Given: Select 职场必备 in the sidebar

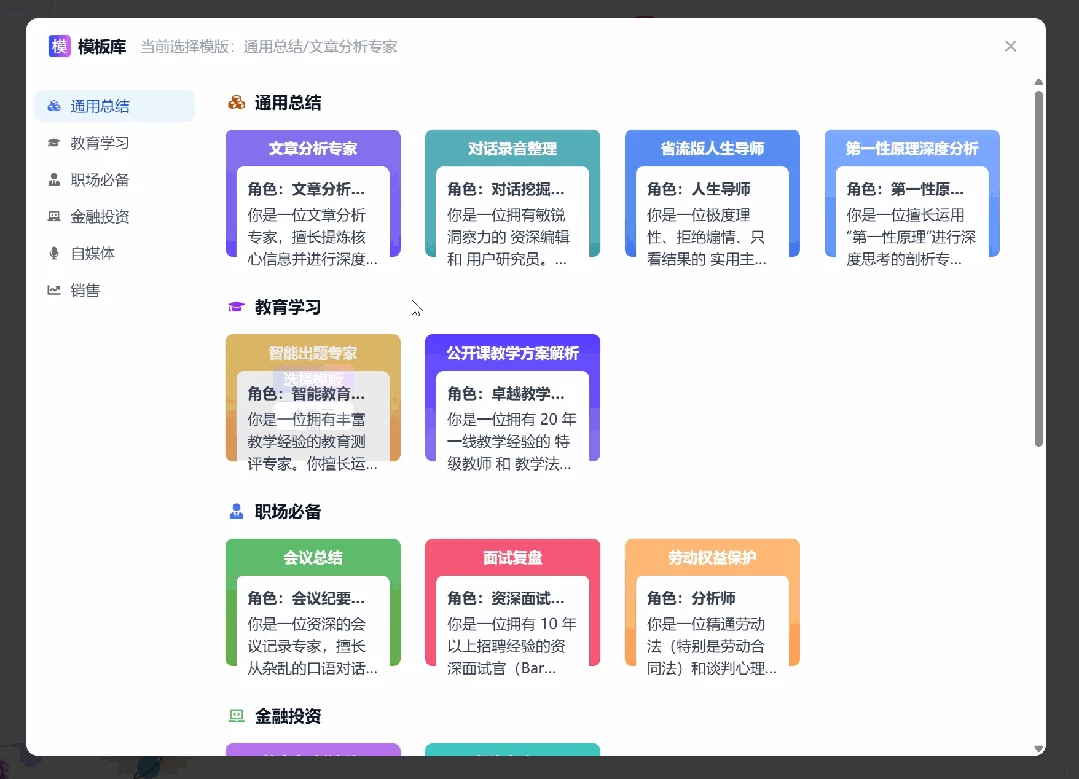Looking at the screenshot, I should 114,180.
